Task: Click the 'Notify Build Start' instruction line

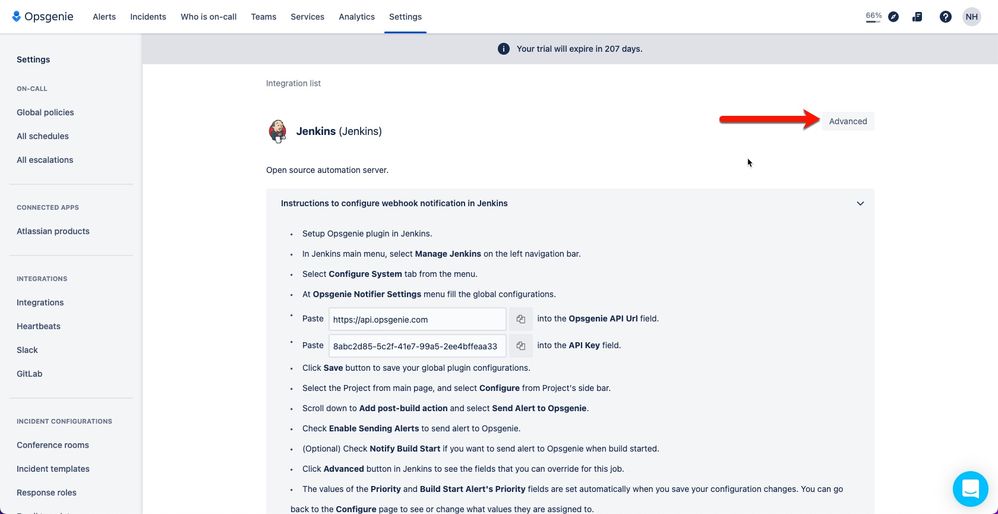Action: [481, 448]
